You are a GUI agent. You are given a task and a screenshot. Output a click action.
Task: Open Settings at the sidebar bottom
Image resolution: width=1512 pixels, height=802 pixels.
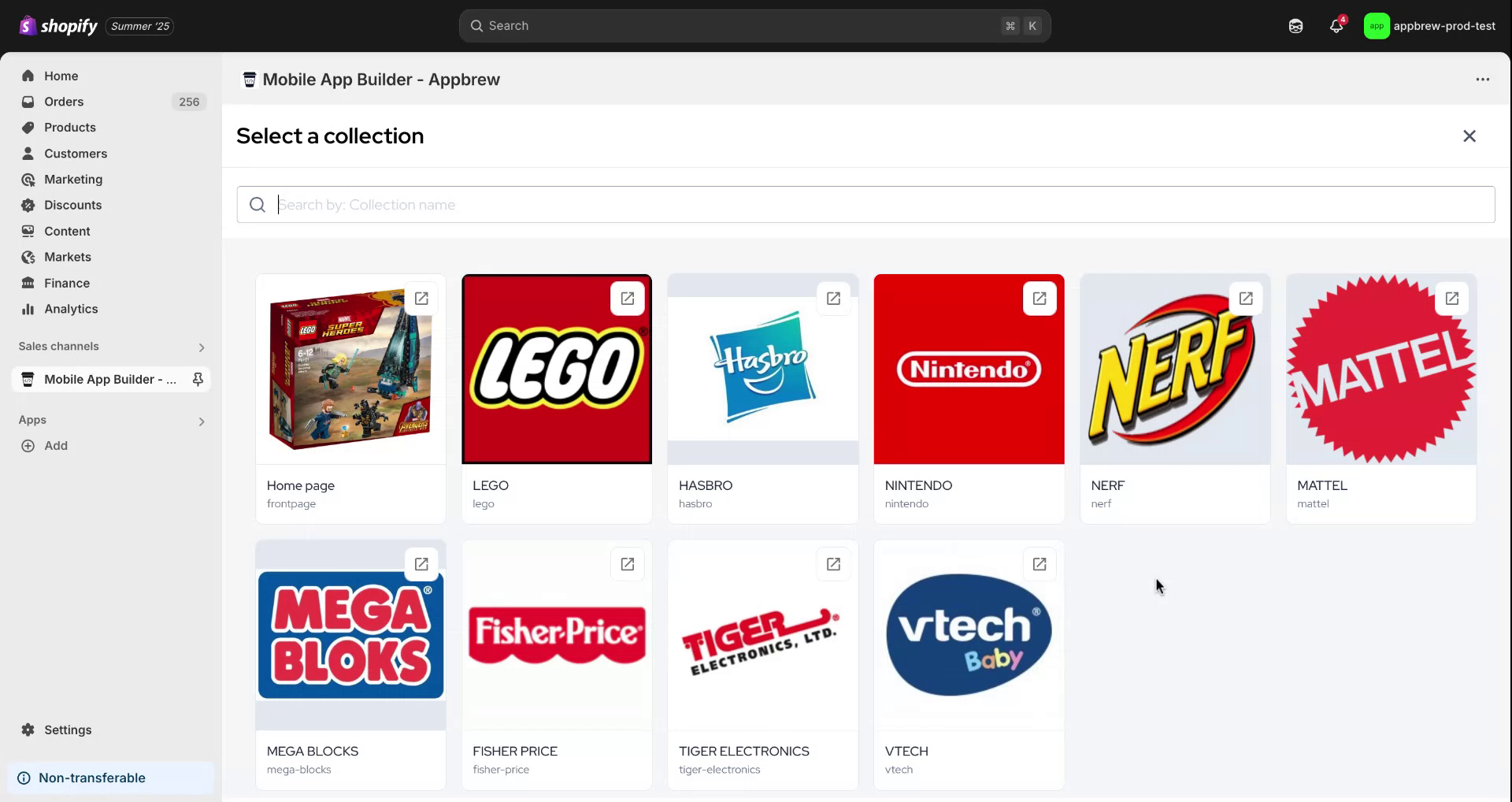68,730
